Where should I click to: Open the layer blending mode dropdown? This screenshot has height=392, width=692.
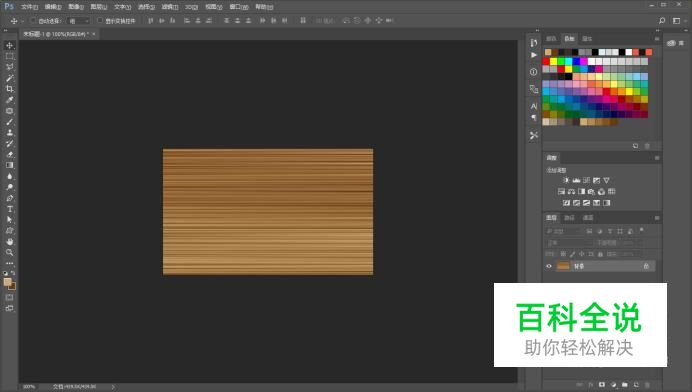(x=568, y=242)
